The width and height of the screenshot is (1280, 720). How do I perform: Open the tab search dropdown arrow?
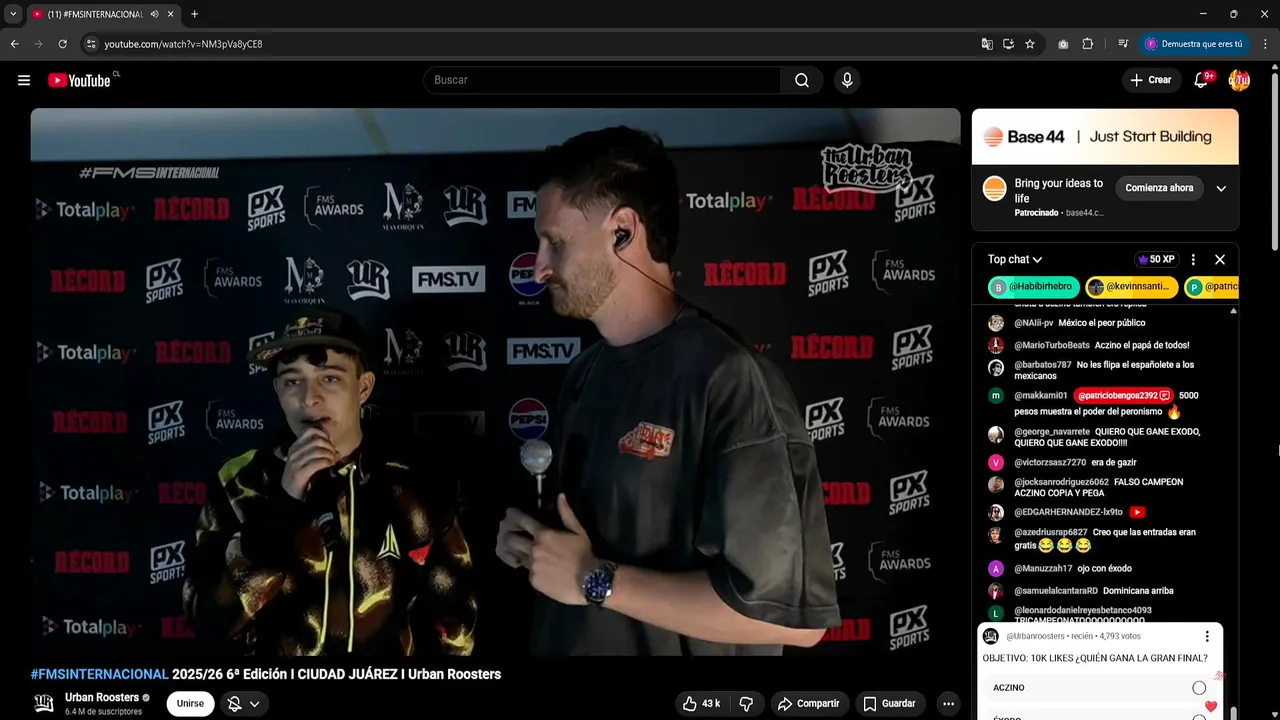pos(13,14)
